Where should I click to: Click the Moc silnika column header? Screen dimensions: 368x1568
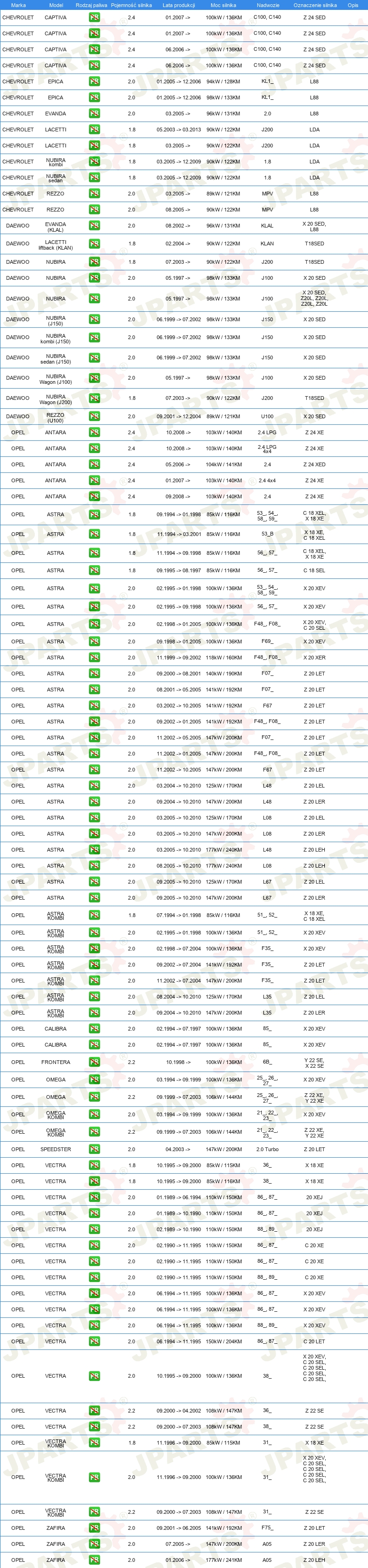pos(223,5)
